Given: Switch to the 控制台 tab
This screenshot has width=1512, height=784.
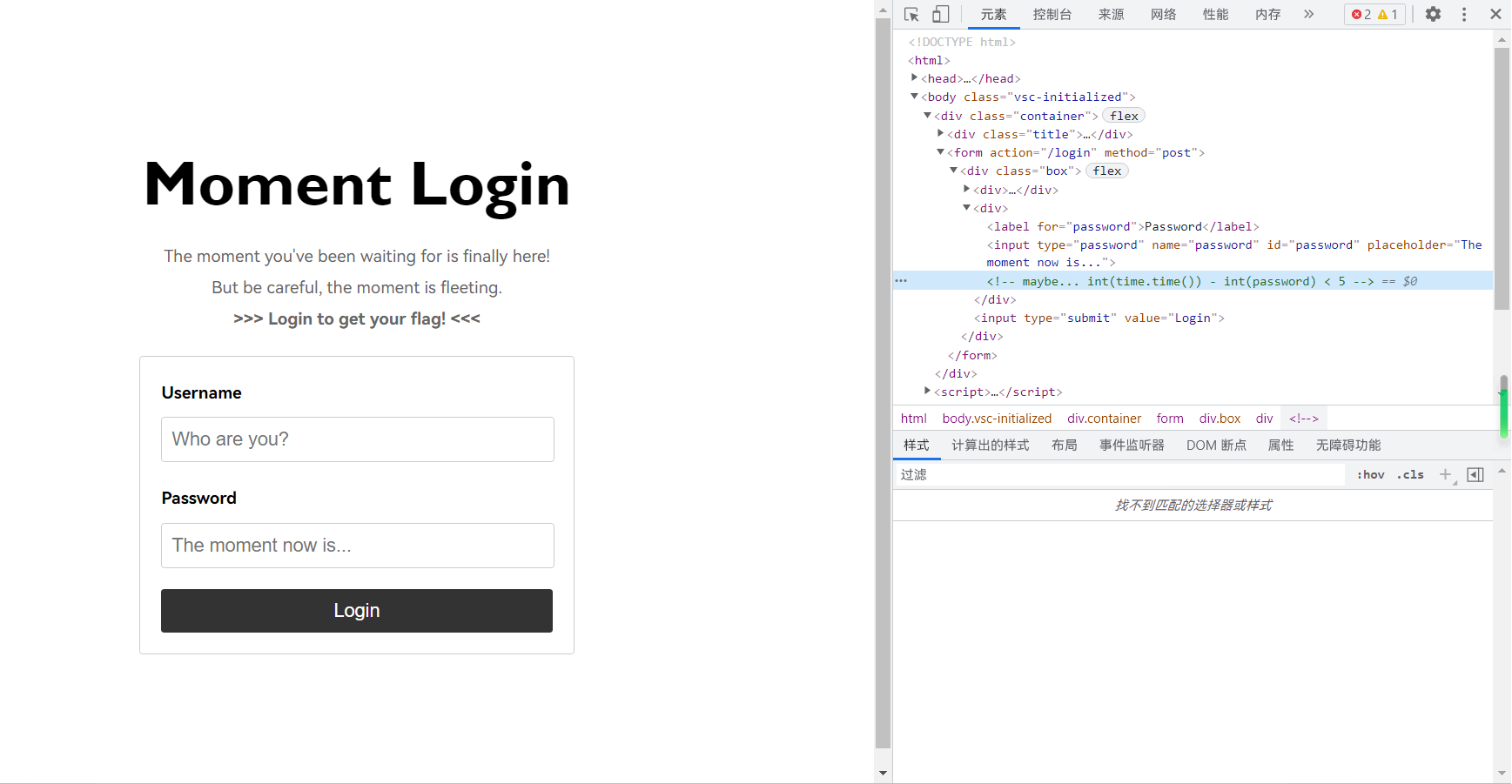Looking at the screenshot, I should 1052,14.
